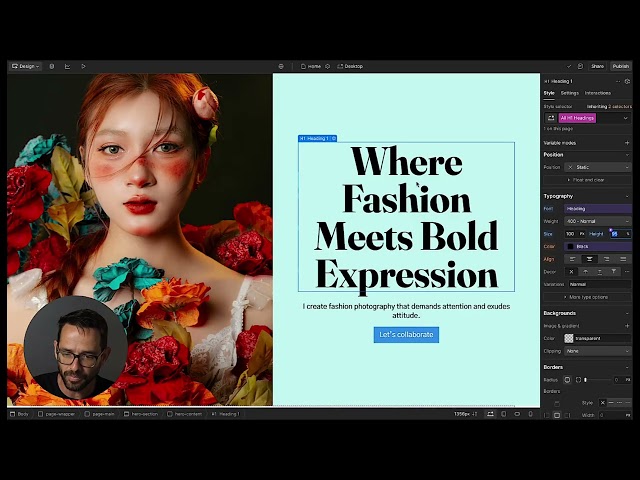Click the Publish button

(x=620, y=66)
